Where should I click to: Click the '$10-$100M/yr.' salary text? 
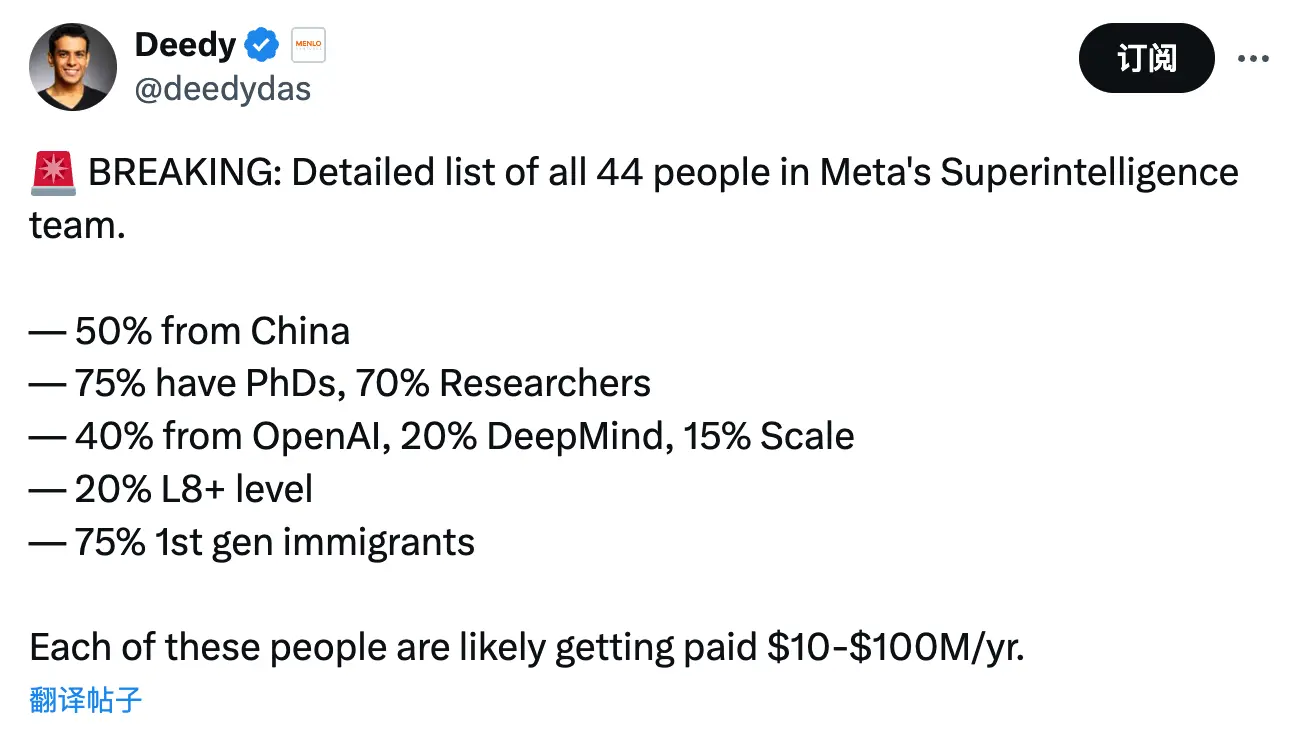pyautogui.click(x=896, y=648)
